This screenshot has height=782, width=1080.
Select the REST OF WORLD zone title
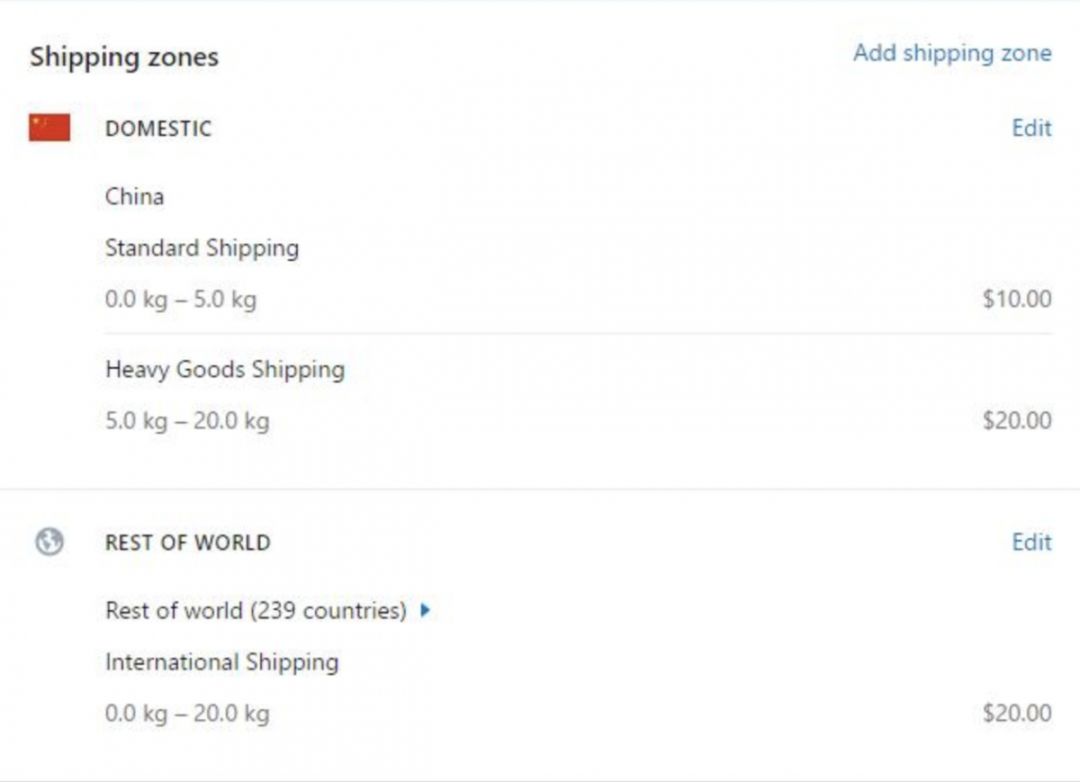point(187,543)
